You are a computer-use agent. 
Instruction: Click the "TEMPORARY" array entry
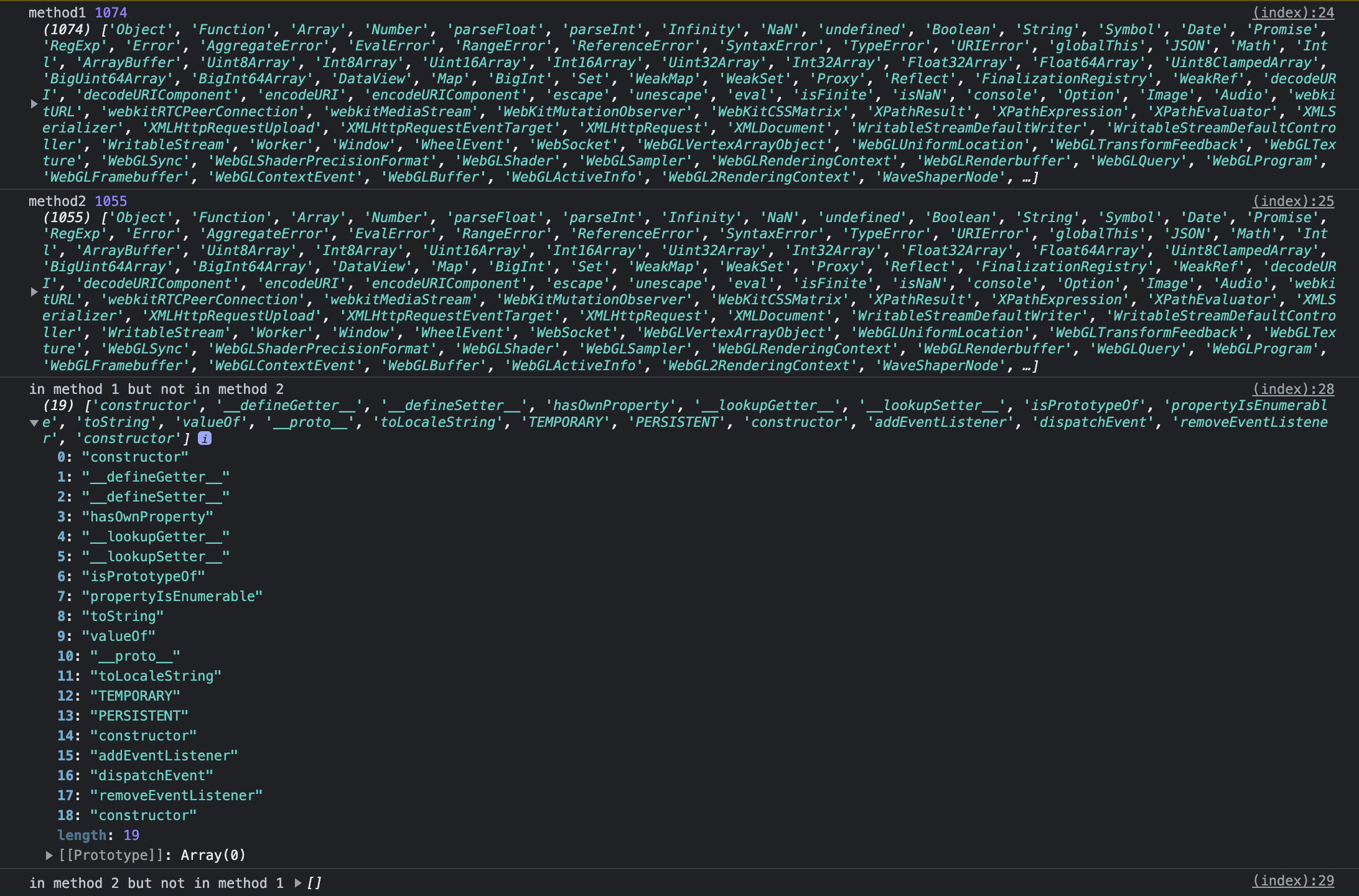pos(134,696)
